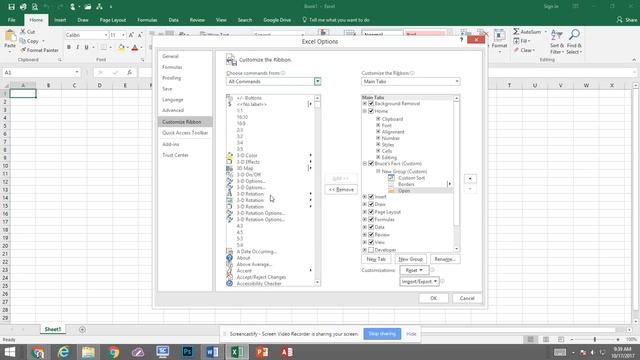Click the Insert Function fx icon
Screen dimensions: 640x360
129,73
